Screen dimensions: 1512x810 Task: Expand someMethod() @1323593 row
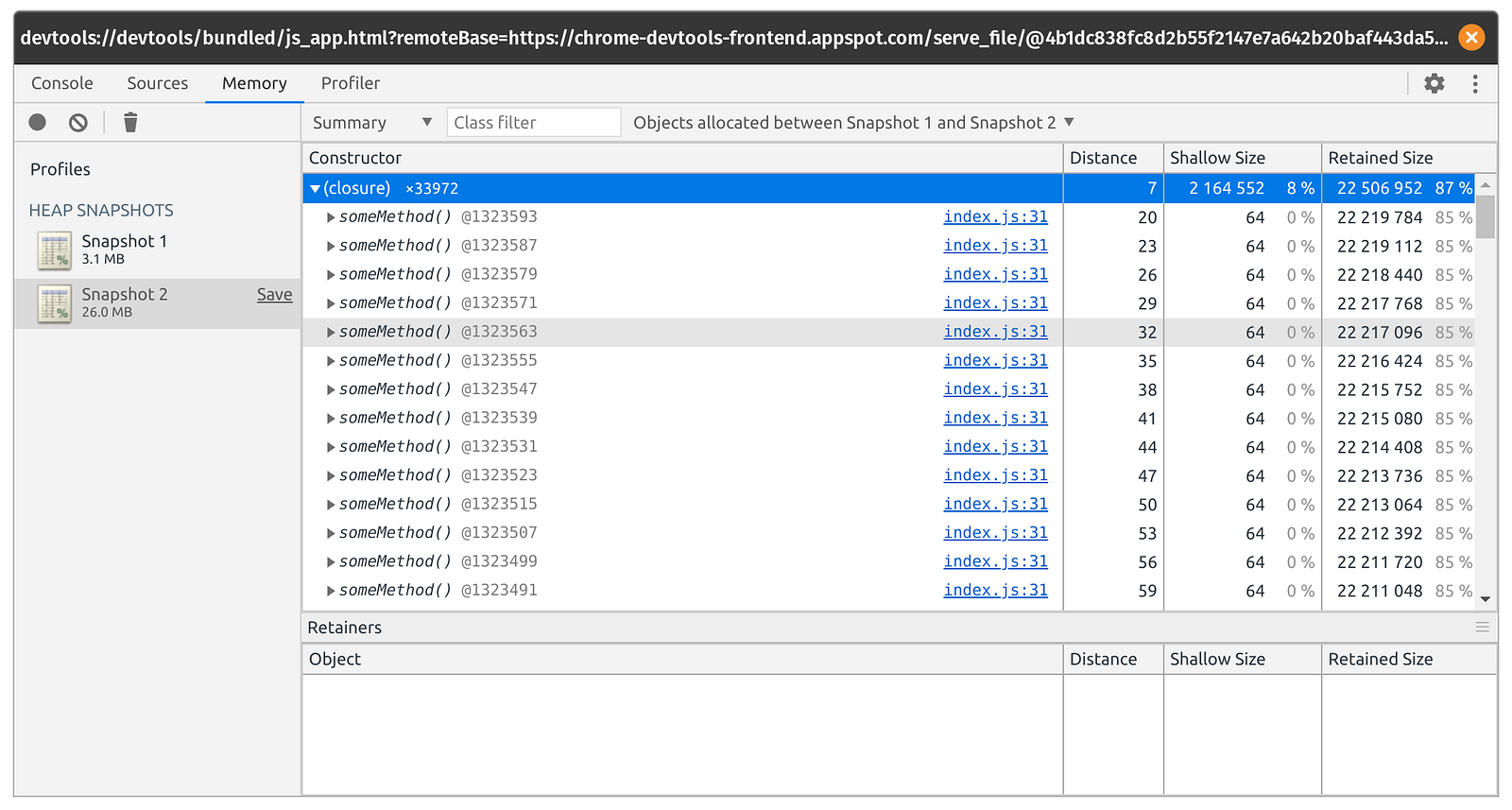pos(331,217)
